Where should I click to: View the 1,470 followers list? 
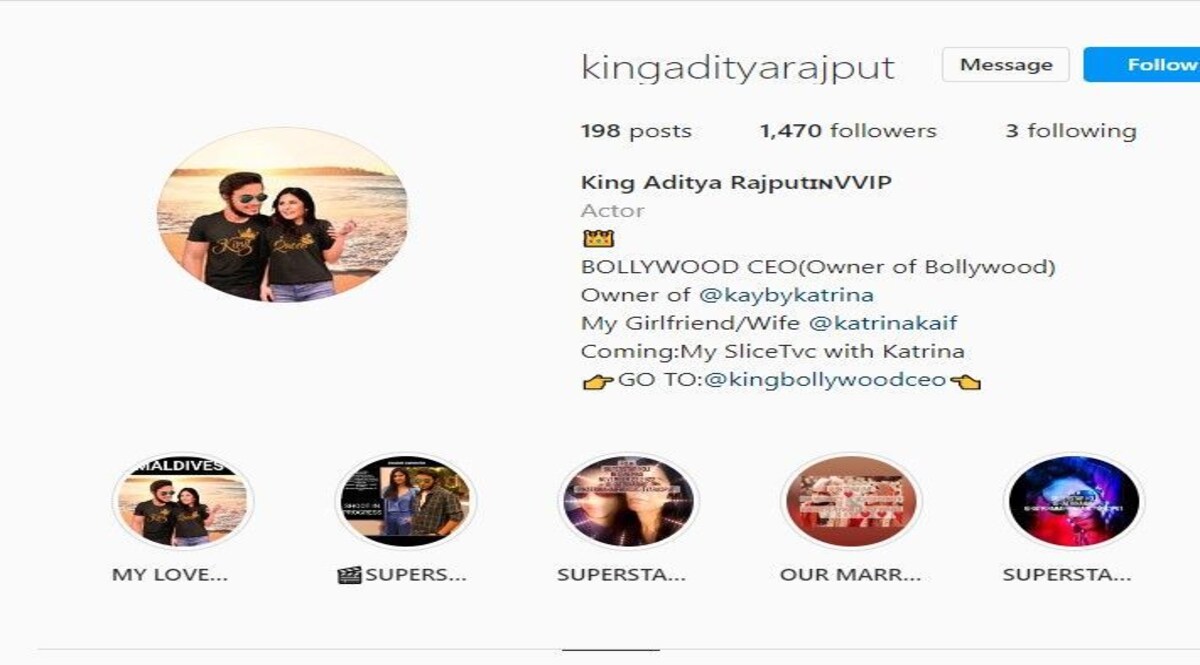point(848,131)
